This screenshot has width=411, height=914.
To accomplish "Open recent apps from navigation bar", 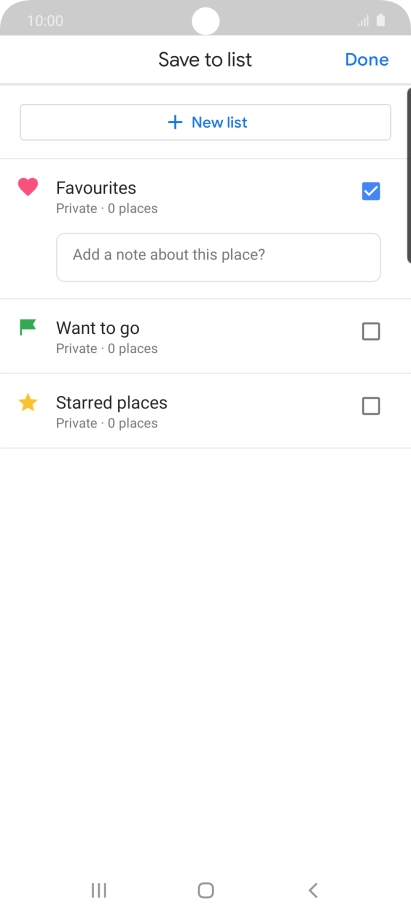I will click(x=99, y=890).
